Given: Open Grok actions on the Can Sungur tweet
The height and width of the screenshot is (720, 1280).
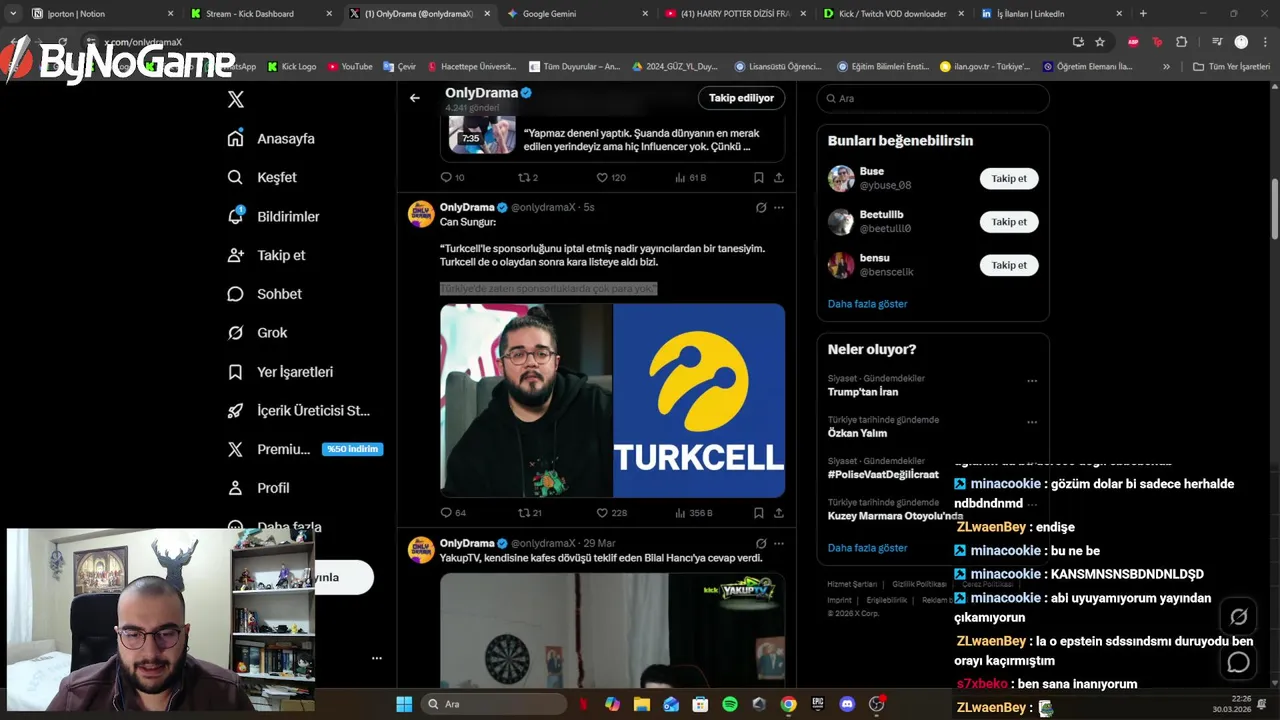Looking at the screenshot, I should [761, 208].
